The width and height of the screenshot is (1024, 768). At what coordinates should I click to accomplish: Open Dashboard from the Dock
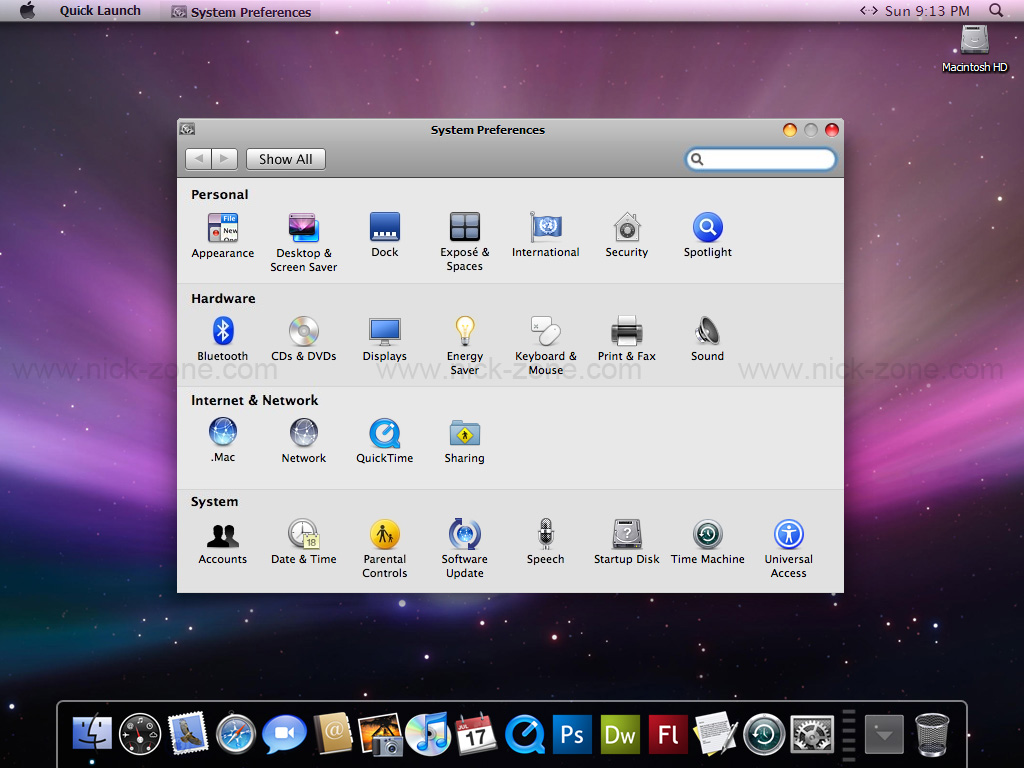[140, 734]
